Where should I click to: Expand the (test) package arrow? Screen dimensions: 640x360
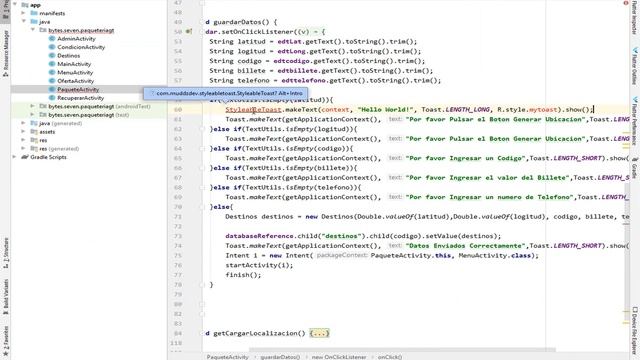(33, 115)
